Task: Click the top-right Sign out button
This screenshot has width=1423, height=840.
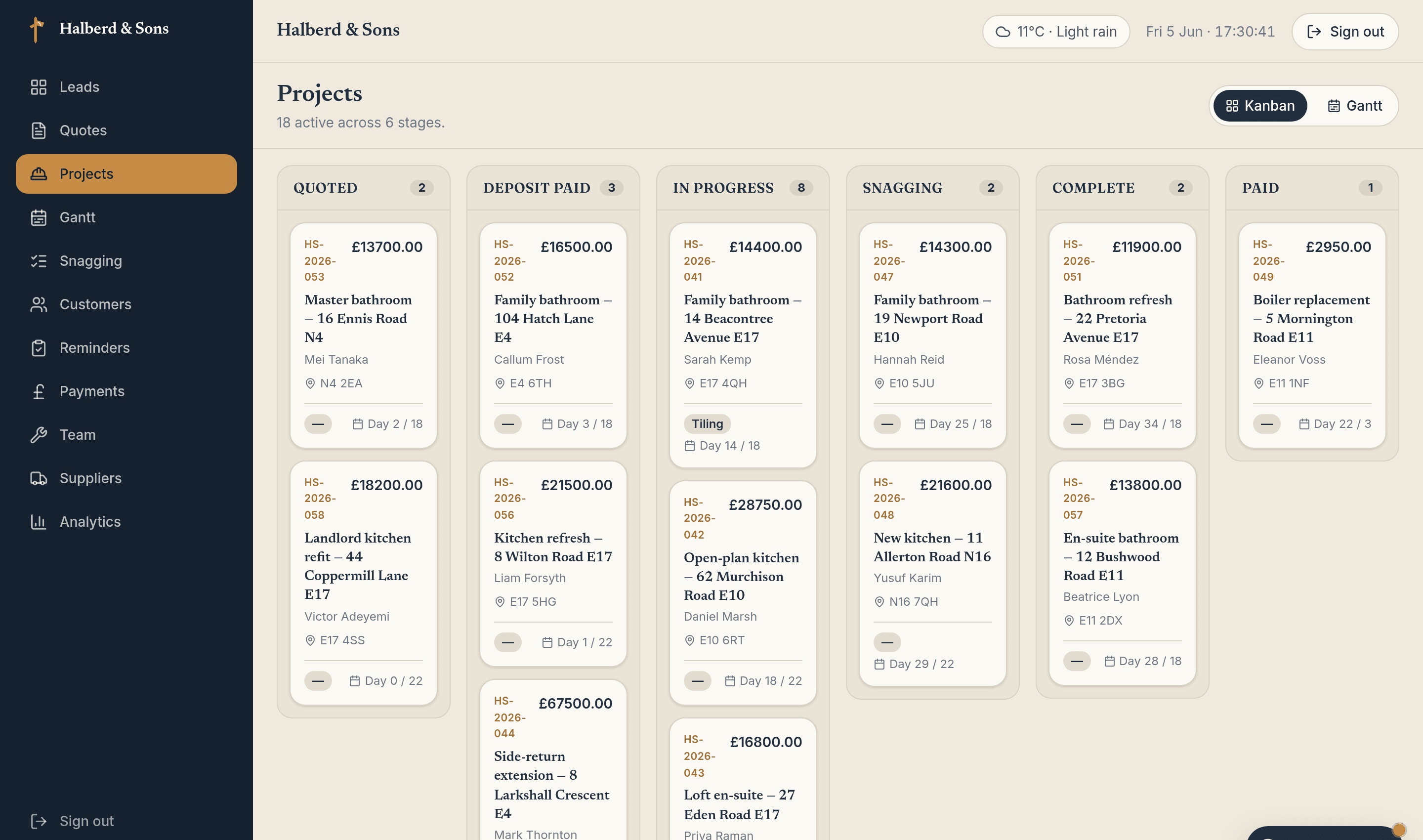Action: (1345, 32)
